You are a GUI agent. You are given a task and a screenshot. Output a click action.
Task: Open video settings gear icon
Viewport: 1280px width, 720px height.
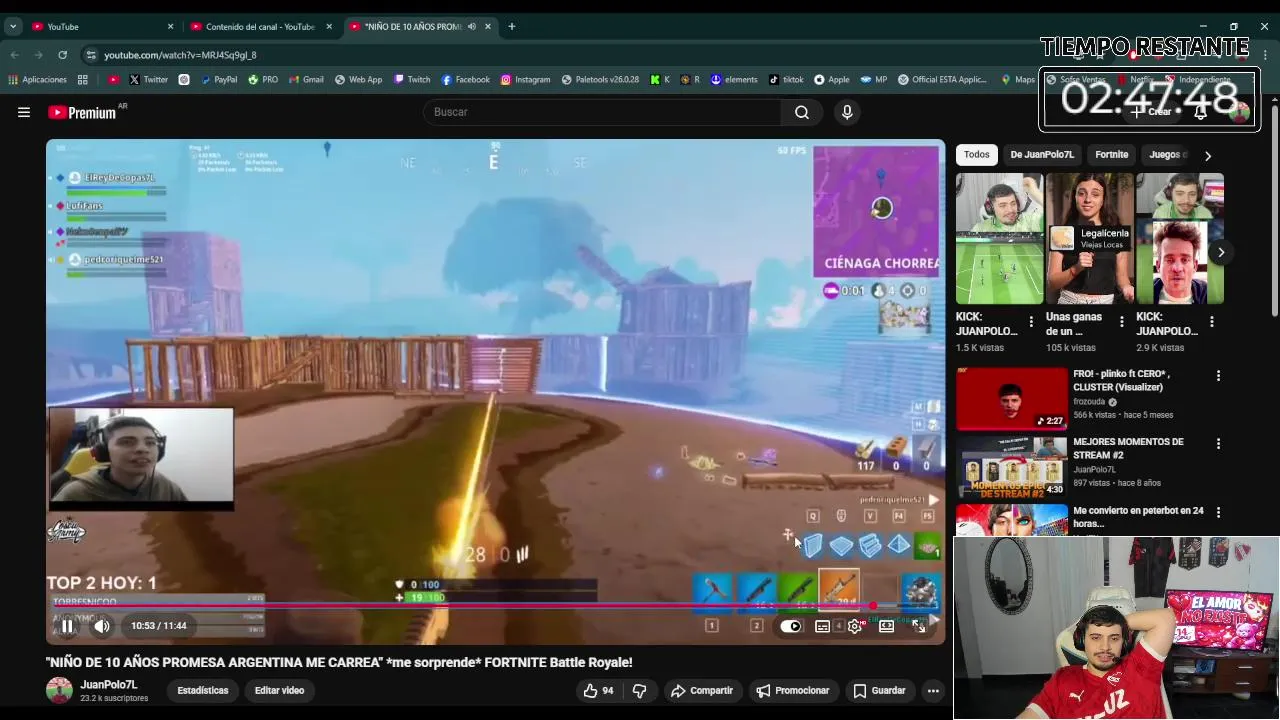coord(855,626)
